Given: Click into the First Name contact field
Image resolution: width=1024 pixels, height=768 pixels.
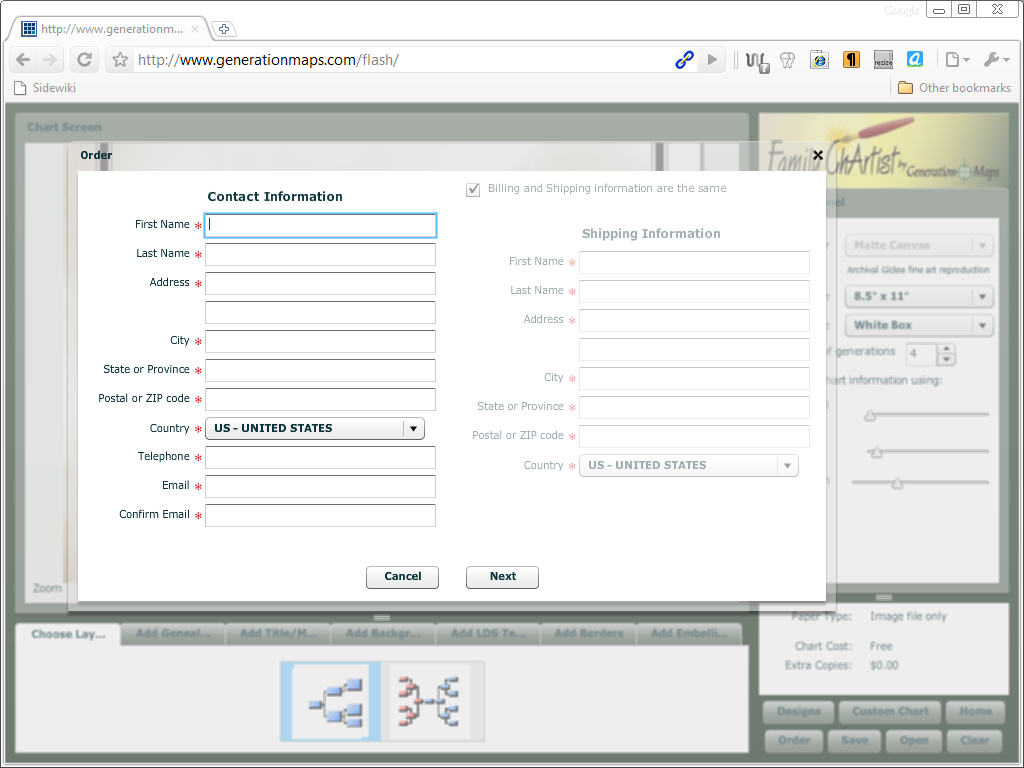Looking at the screenshot, I should [x=320, y=226].
